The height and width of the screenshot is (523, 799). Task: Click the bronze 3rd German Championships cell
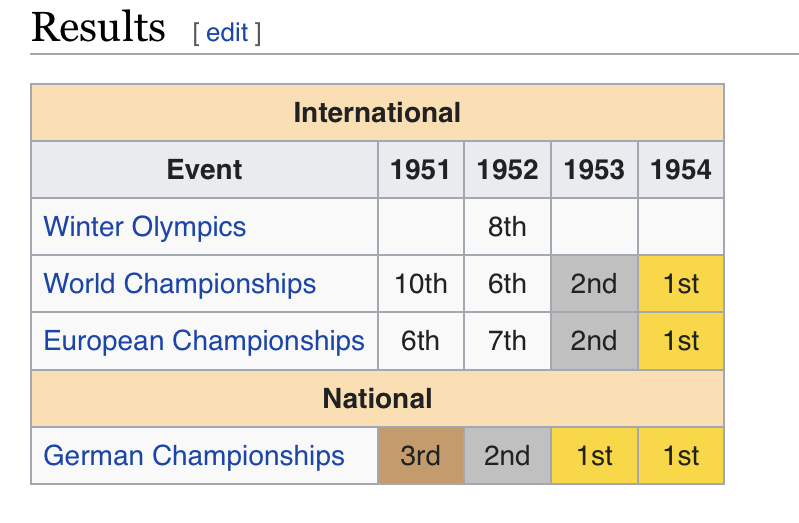tap(421, 455)
